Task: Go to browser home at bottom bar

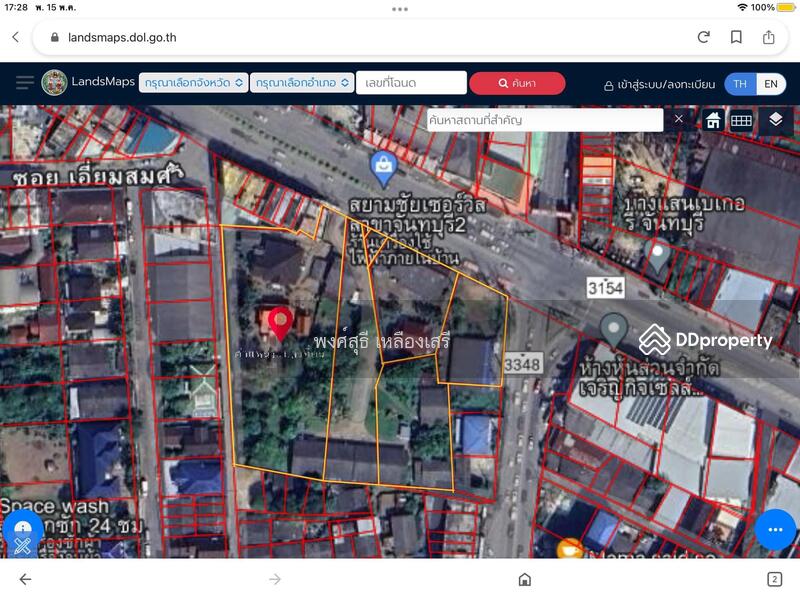Action: [x=524, y=579]
